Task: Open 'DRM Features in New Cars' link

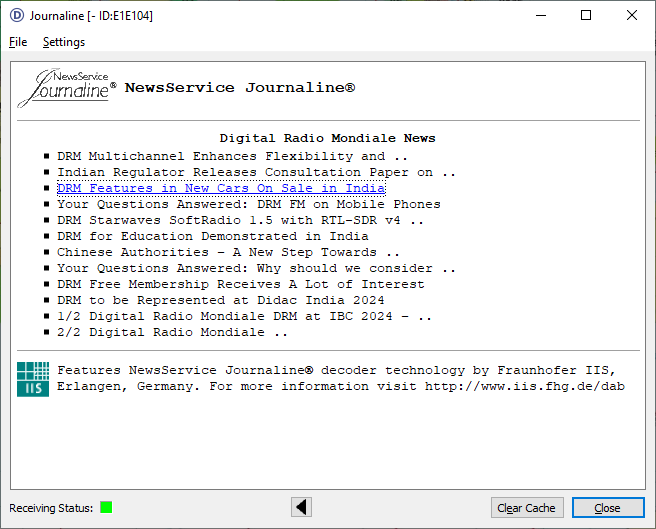Action: (220, 188)
